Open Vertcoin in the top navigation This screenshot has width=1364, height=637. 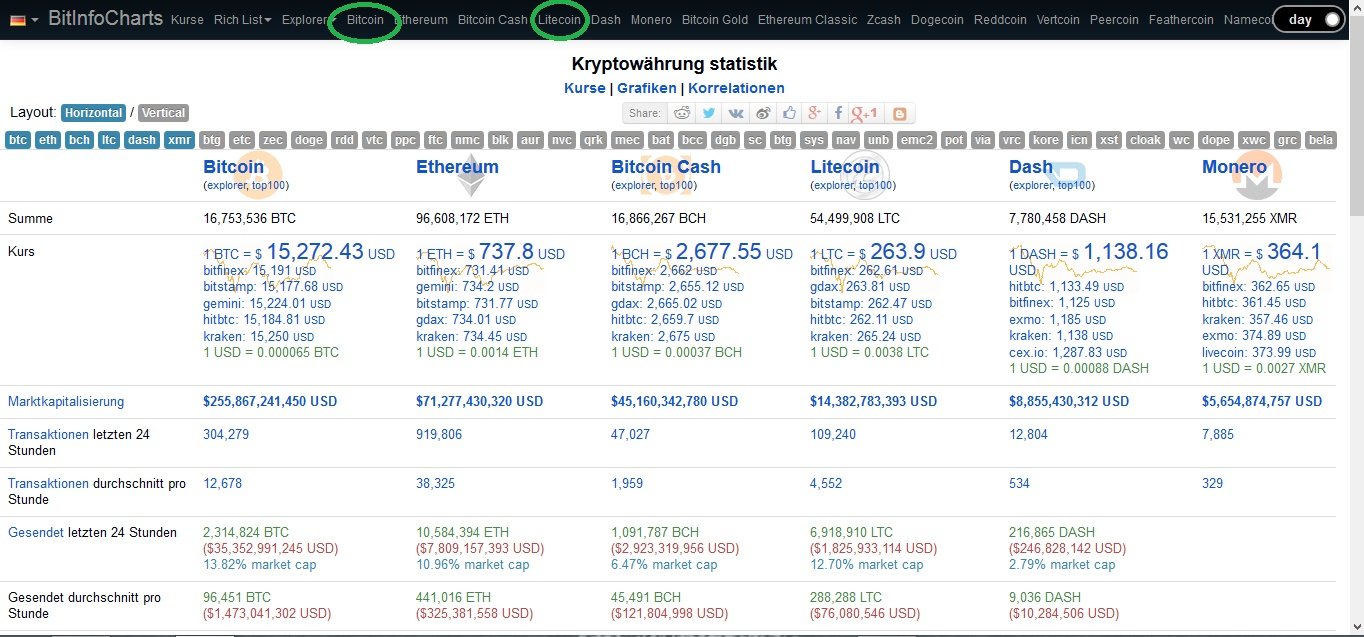1058,19
